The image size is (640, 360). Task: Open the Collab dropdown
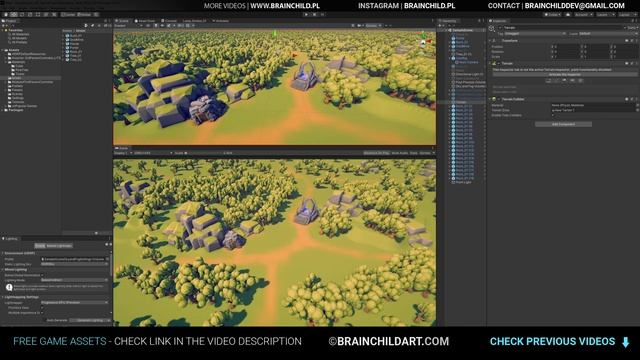click(x=552, y=15)
